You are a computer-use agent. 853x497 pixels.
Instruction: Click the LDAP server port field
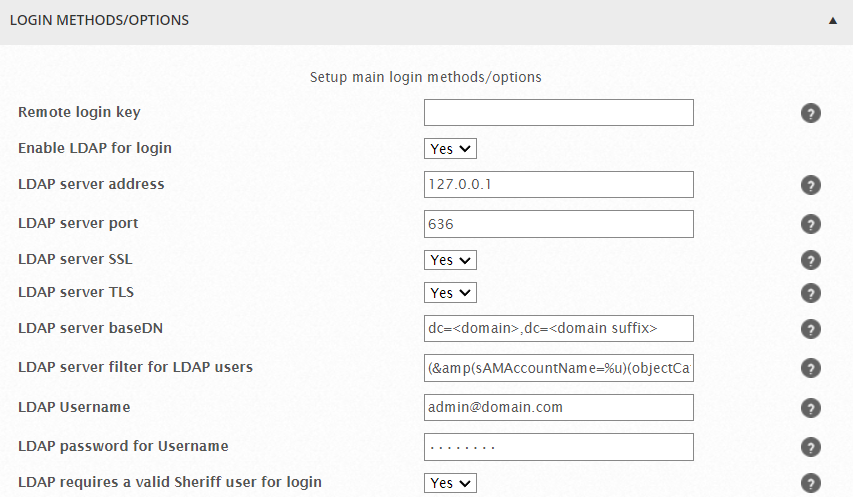pyautogui.click(x=559, y=224)
